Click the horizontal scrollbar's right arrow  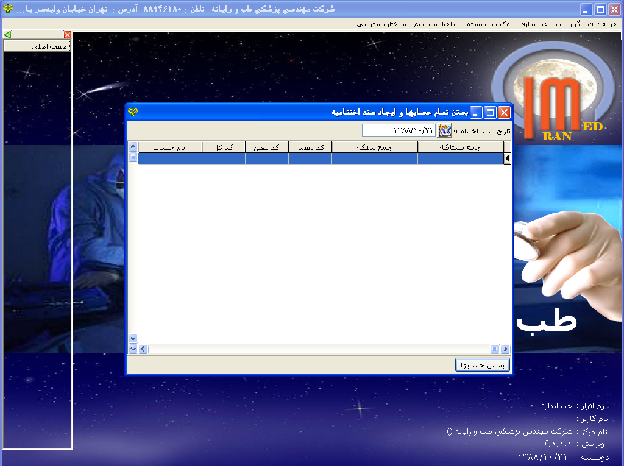point(505,349)
